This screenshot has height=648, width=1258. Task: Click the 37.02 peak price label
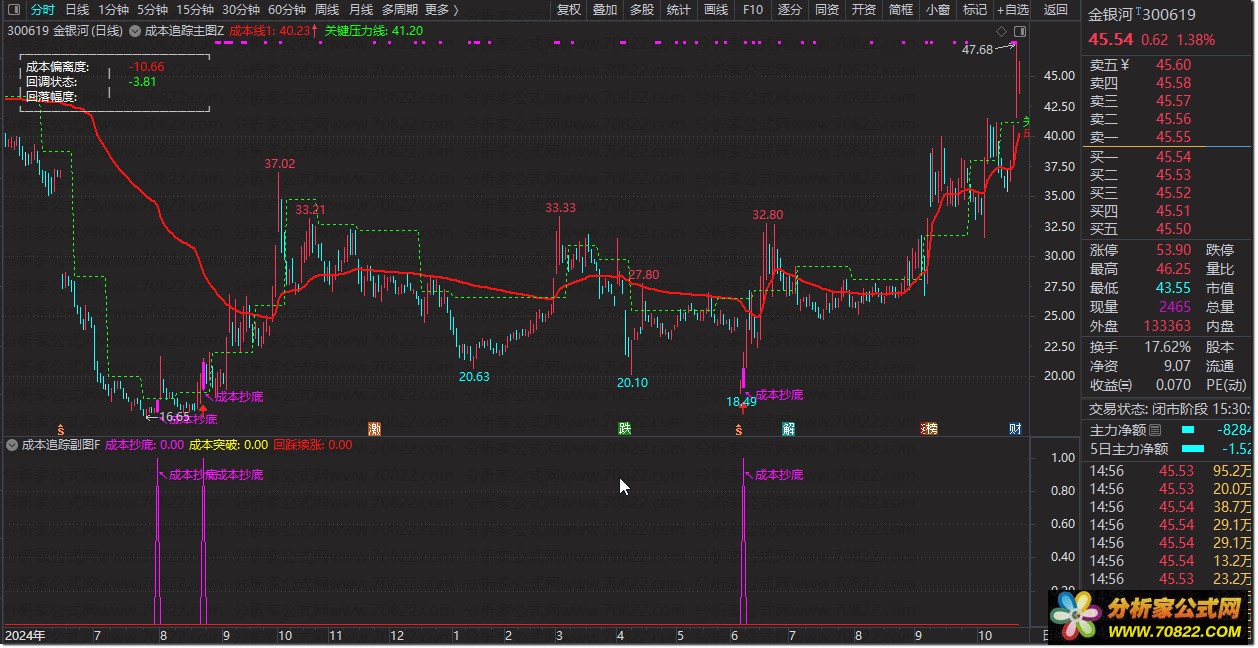point(280,163)
